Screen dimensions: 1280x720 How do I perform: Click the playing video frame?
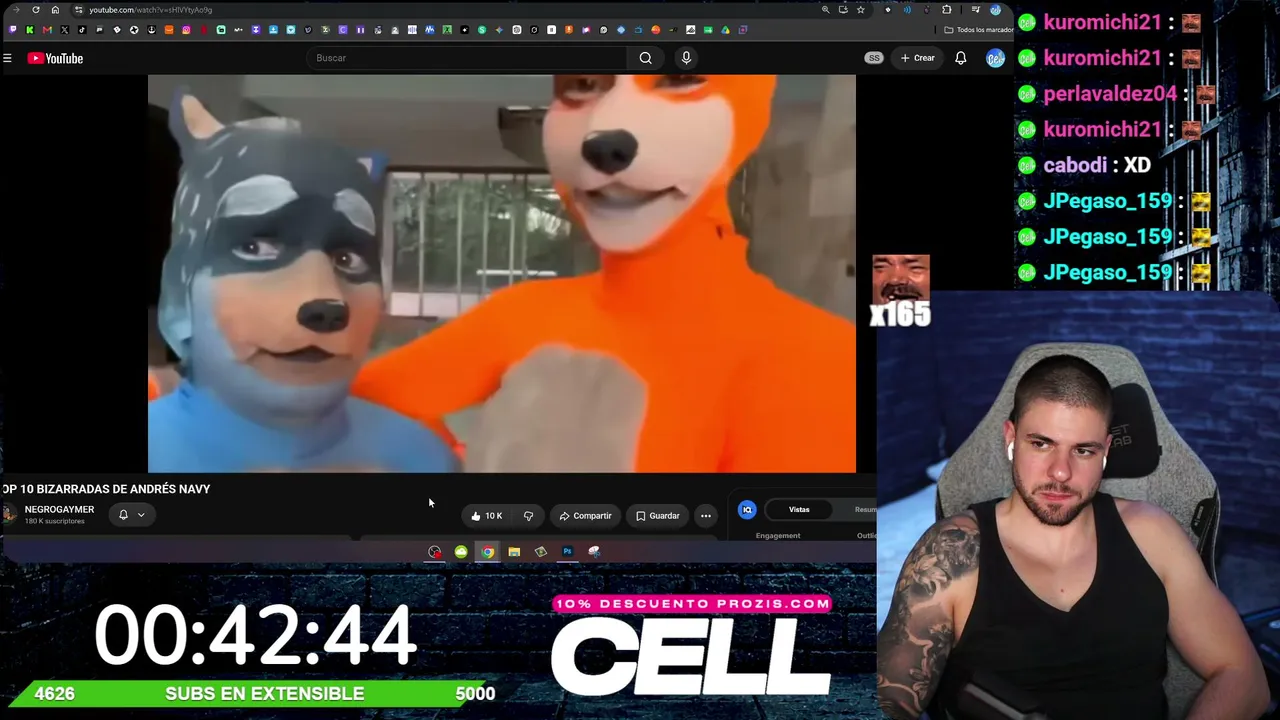pyautogui.click(x=502, y=273)
